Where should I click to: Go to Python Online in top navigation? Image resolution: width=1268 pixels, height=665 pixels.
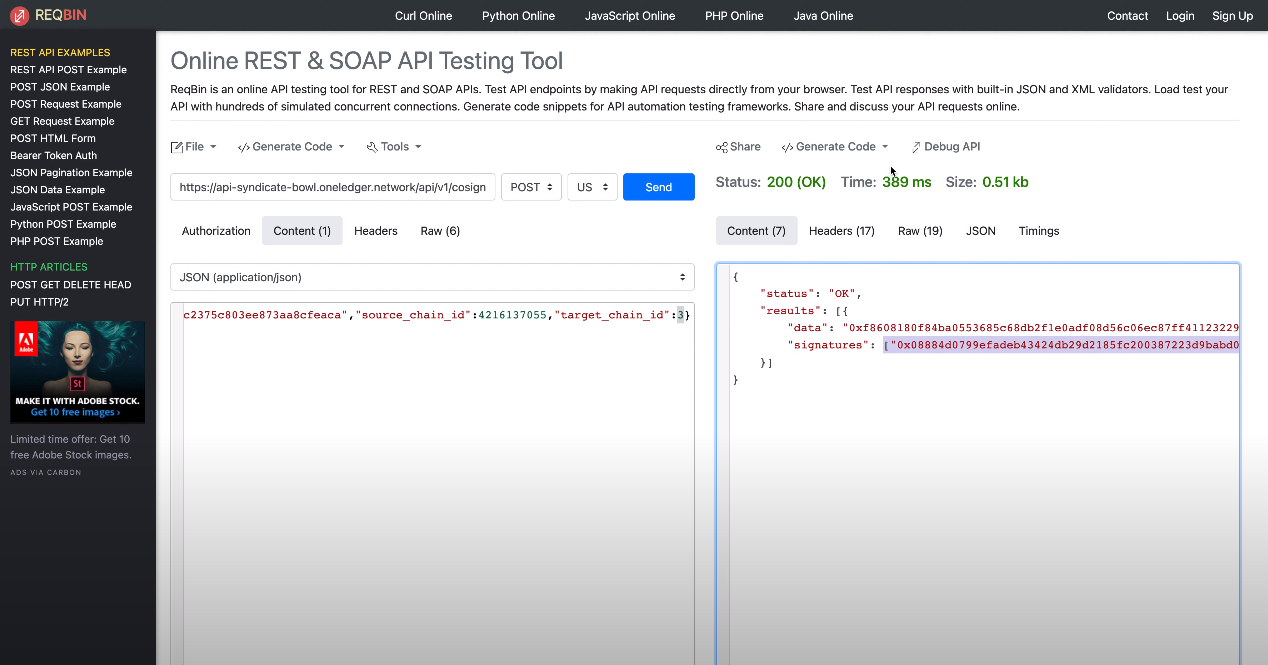pos(518,16)
